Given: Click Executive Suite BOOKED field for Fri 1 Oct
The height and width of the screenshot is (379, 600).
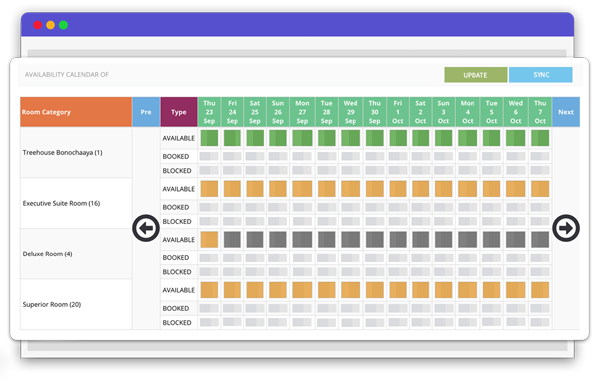Looking at the screenshot, I should [x=398, y=207].
